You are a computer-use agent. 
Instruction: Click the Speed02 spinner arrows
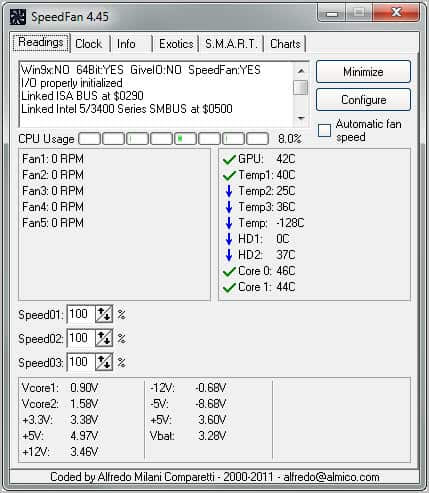coord(104,338)
